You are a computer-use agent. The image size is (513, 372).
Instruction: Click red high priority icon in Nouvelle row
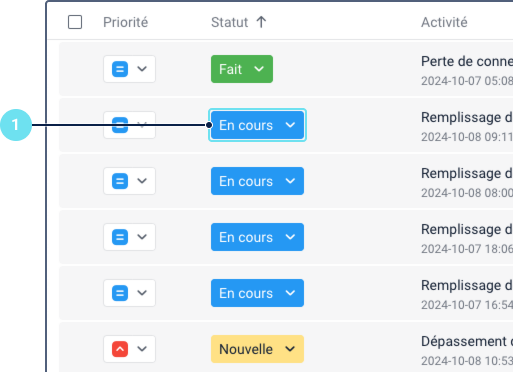tap(120, 349)
